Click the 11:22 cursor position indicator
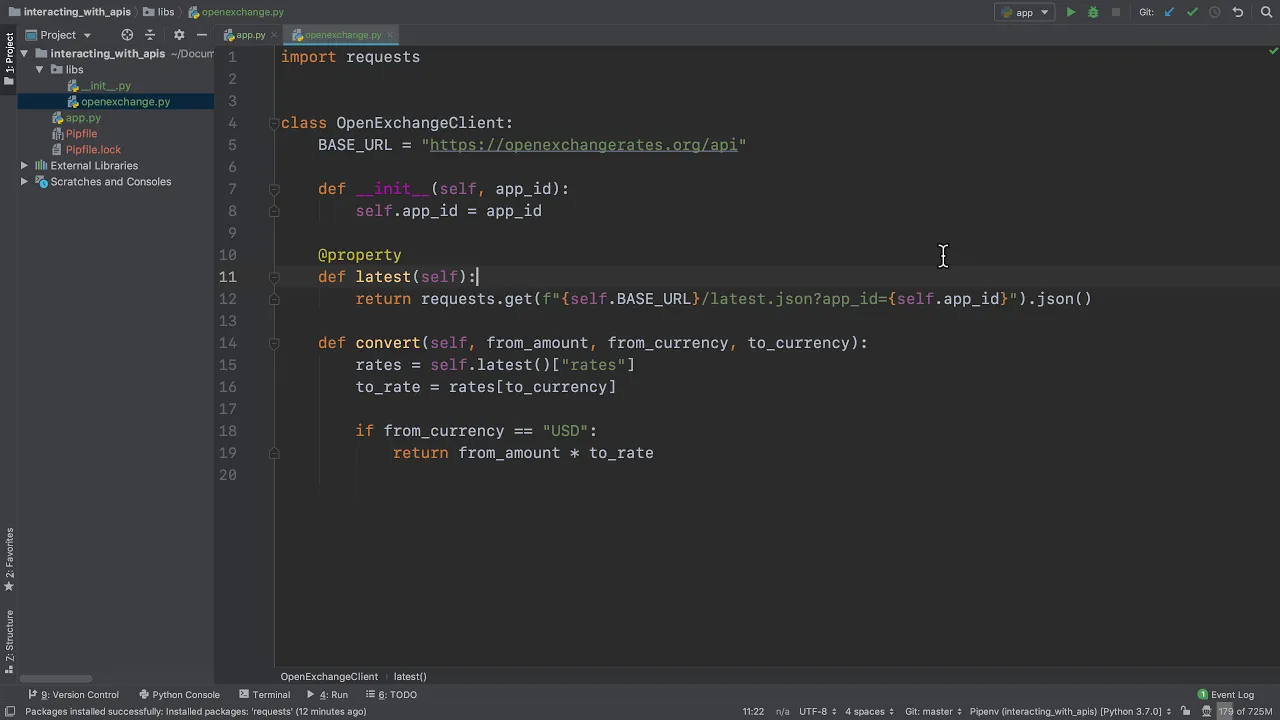The width and height of the screenshot is (1280, 720). [x=753, y=711]
